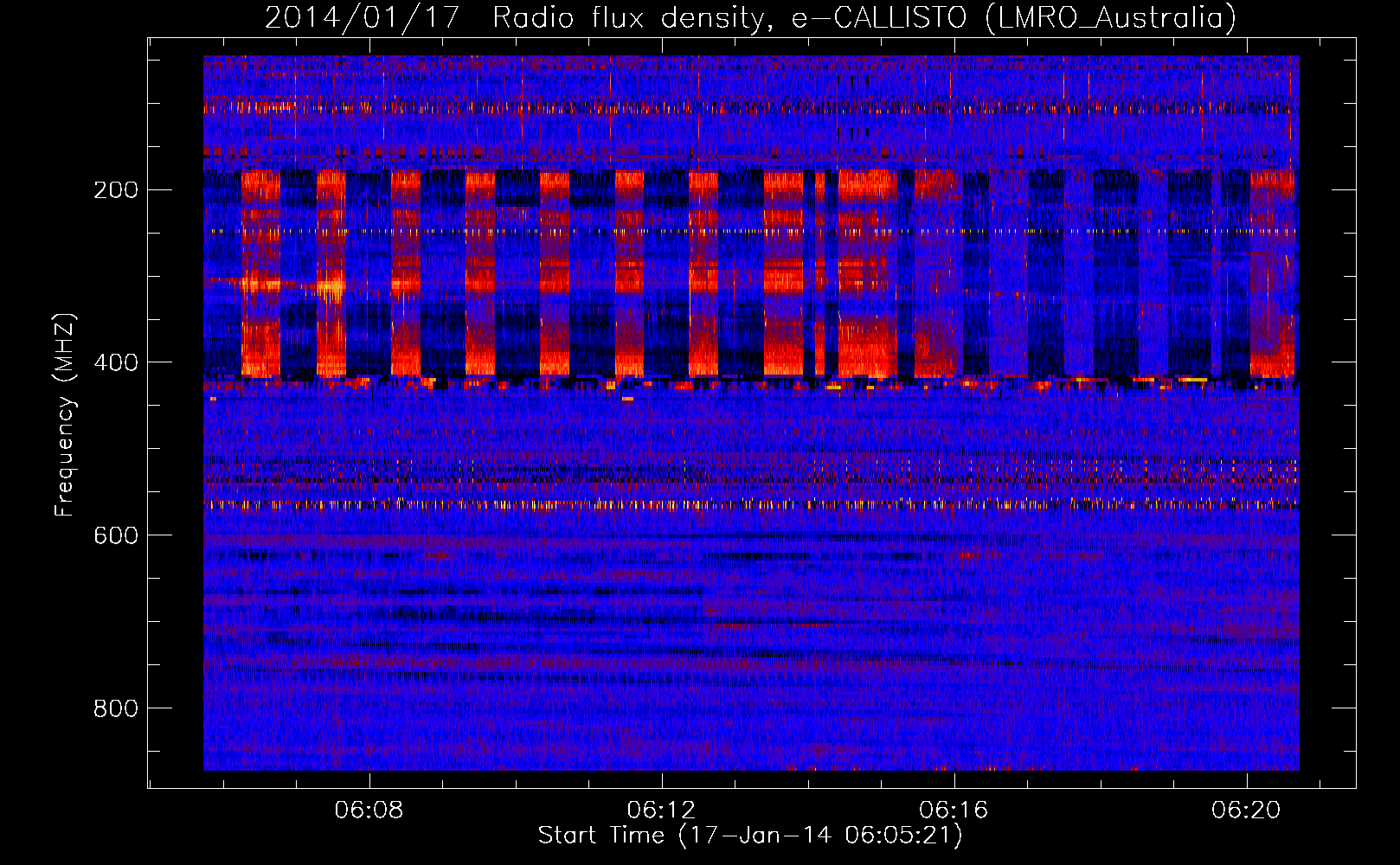Image resolution: width=1400 pixels, height=865 pixels.
Task: Click the 06:20 time tick label
Action: [1246, 811]
